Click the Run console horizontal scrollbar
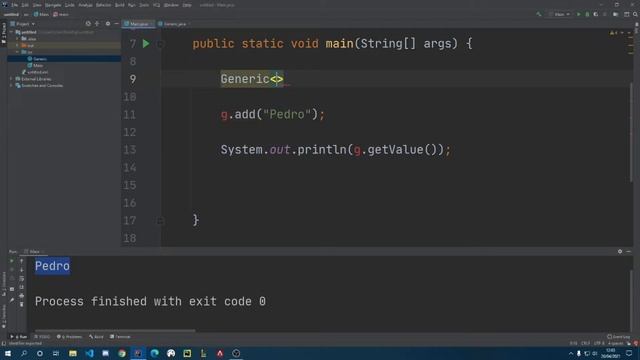This screenshot has height=360, width=640. pos(115,331)
